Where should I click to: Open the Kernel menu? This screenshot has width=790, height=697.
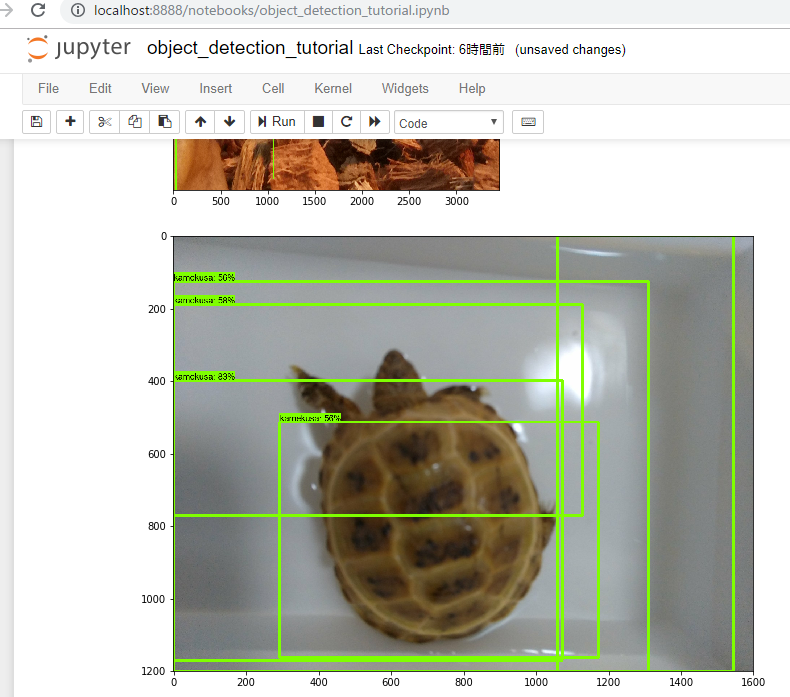coord(333,89)
